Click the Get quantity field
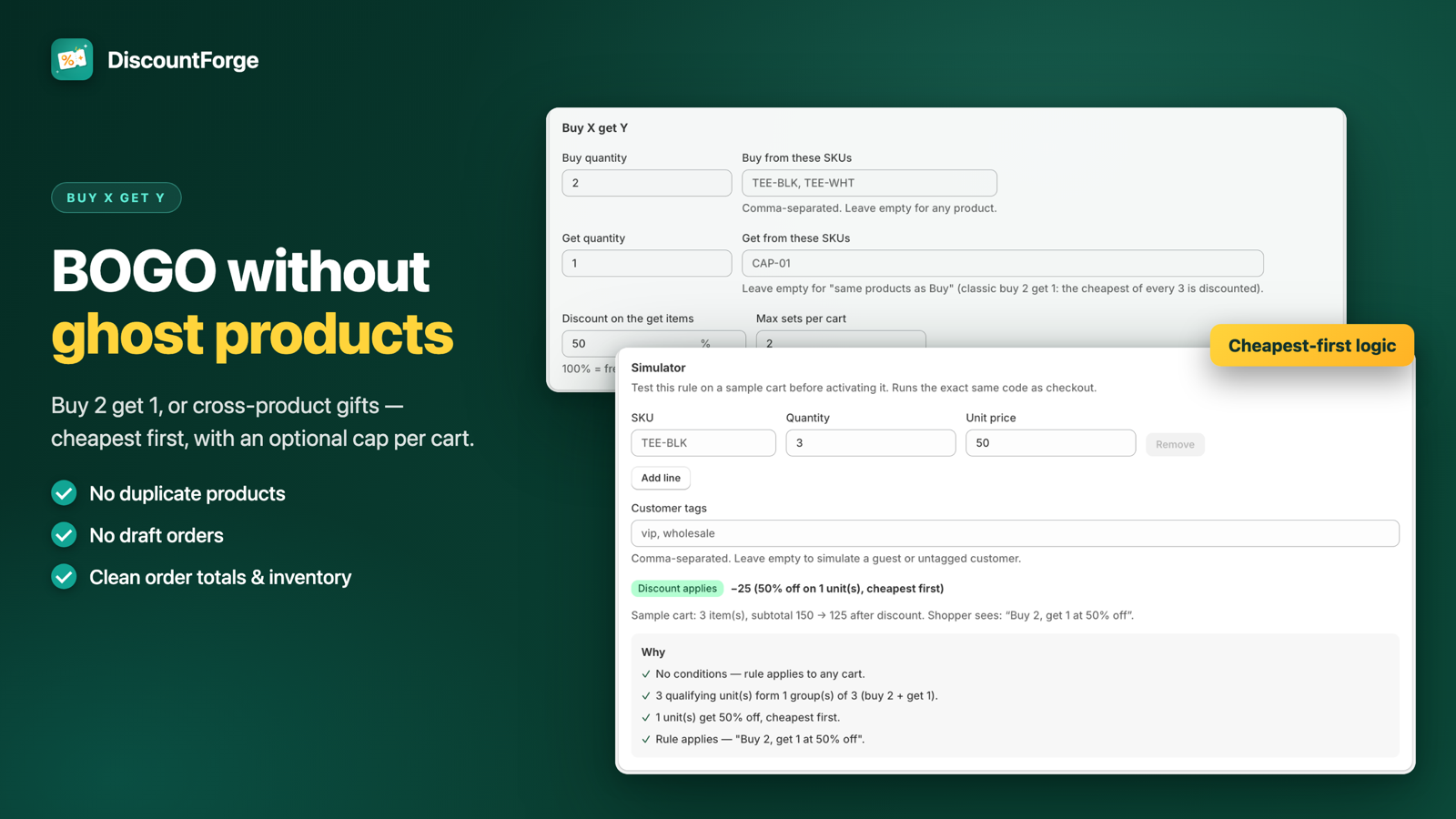The height and width of the screenshot is (819, 1456). pyautogui.click(x=647, y=263)
